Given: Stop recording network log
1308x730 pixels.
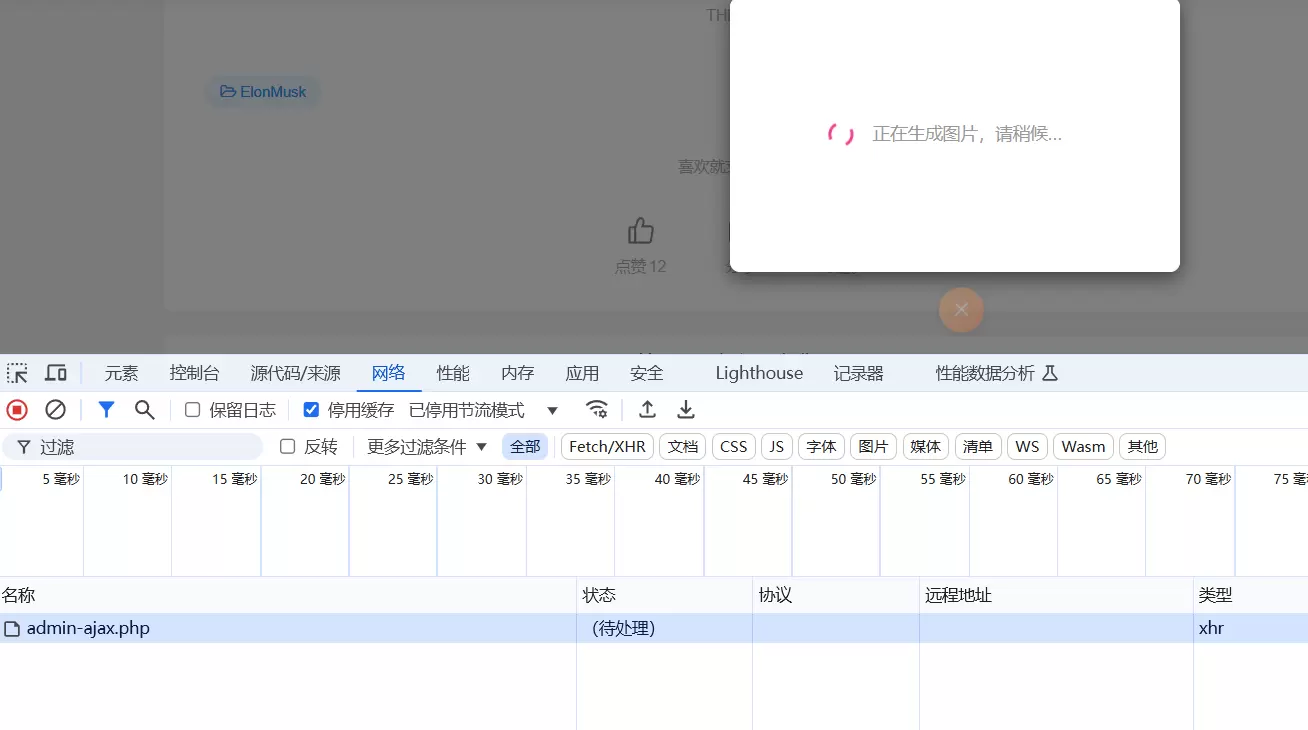Looking at the screenshot, I should [17, 410].
